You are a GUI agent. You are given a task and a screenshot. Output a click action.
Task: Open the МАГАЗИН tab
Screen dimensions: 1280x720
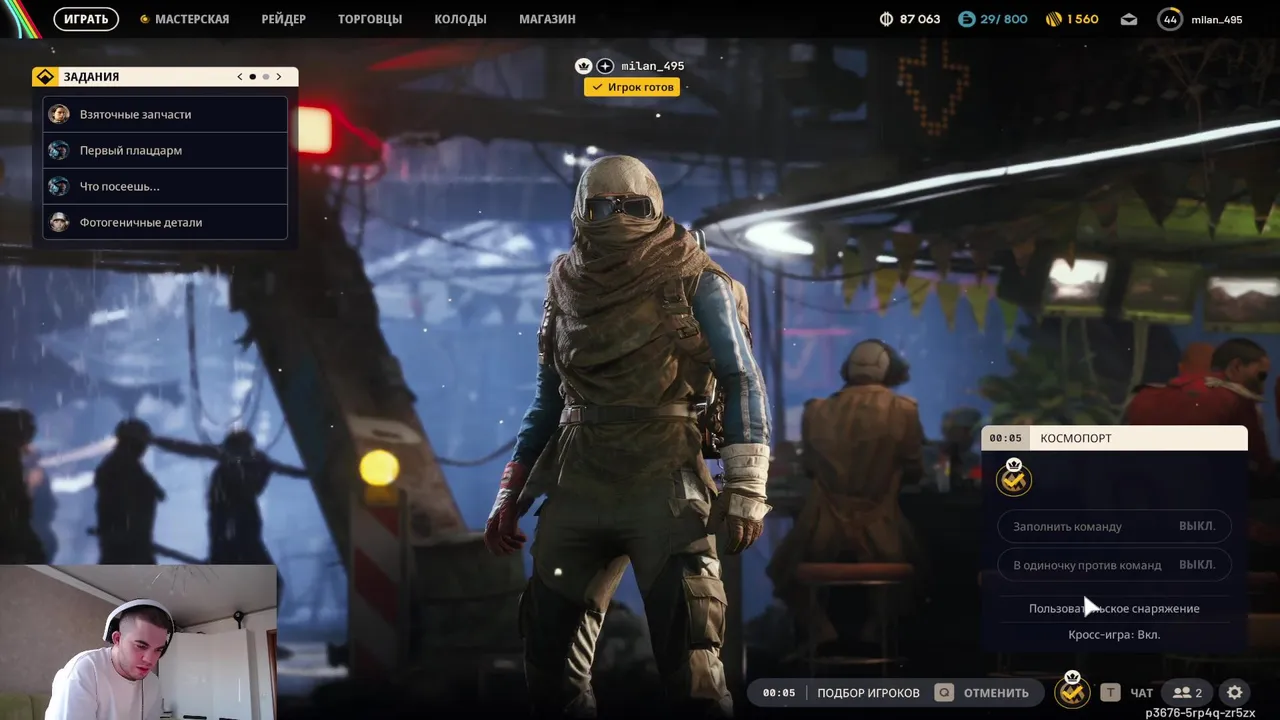[x=547, y=19]
